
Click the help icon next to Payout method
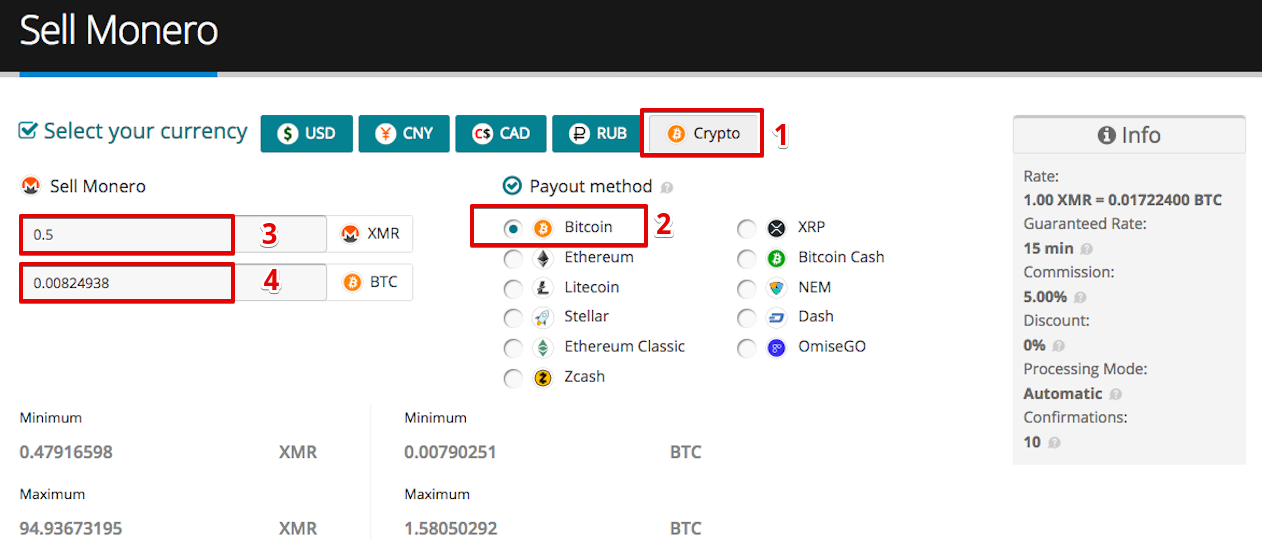(x=667, y=187)
